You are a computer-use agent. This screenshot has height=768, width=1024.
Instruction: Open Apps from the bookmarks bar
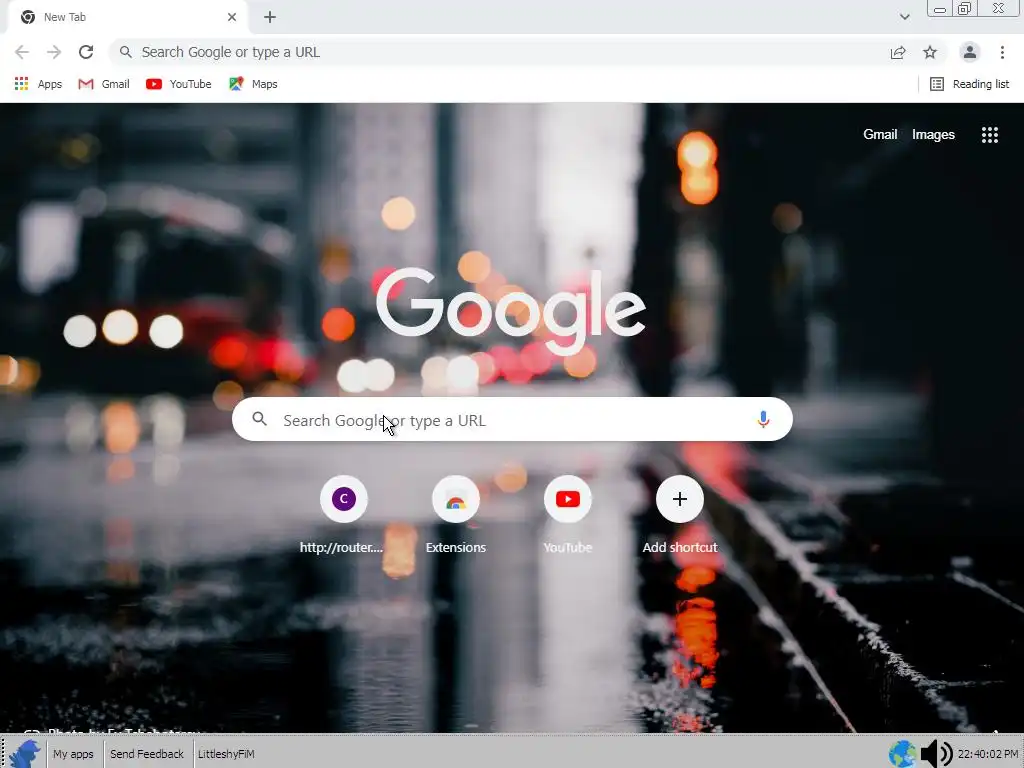(x=38, y=84)
